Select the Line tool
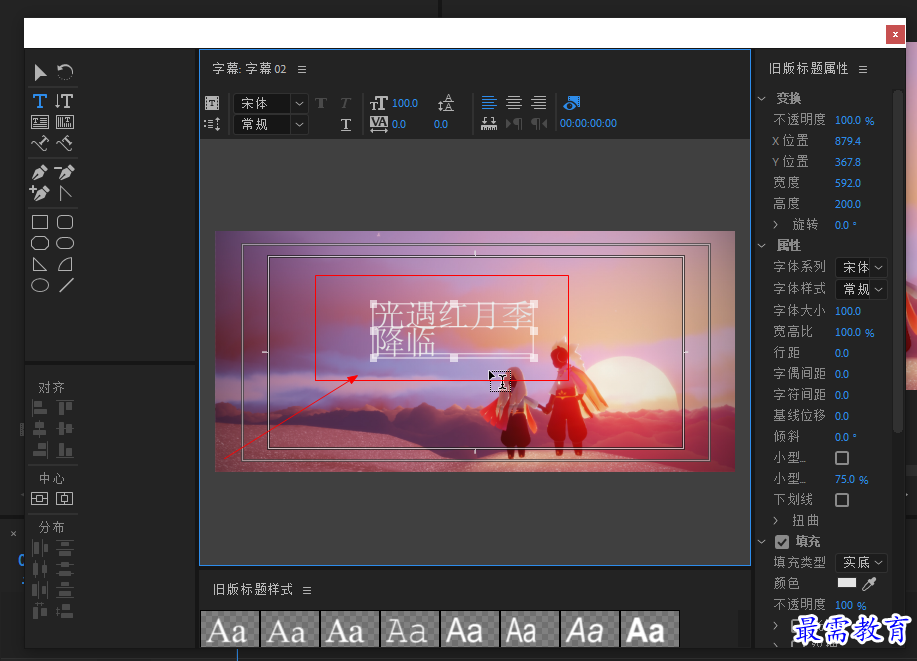 click(66, 285)
